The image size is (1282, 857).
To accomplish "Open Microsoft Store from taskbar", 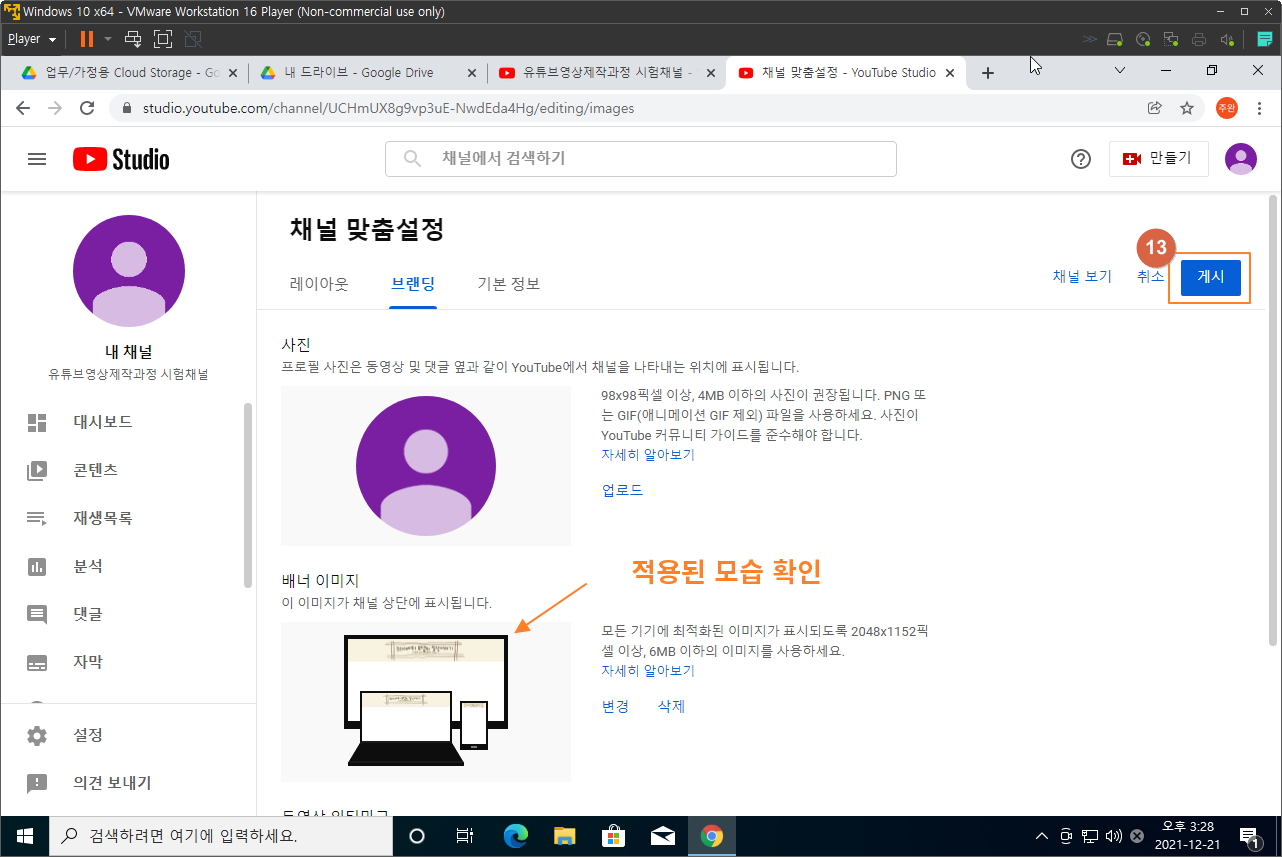I will click(614, 836).
